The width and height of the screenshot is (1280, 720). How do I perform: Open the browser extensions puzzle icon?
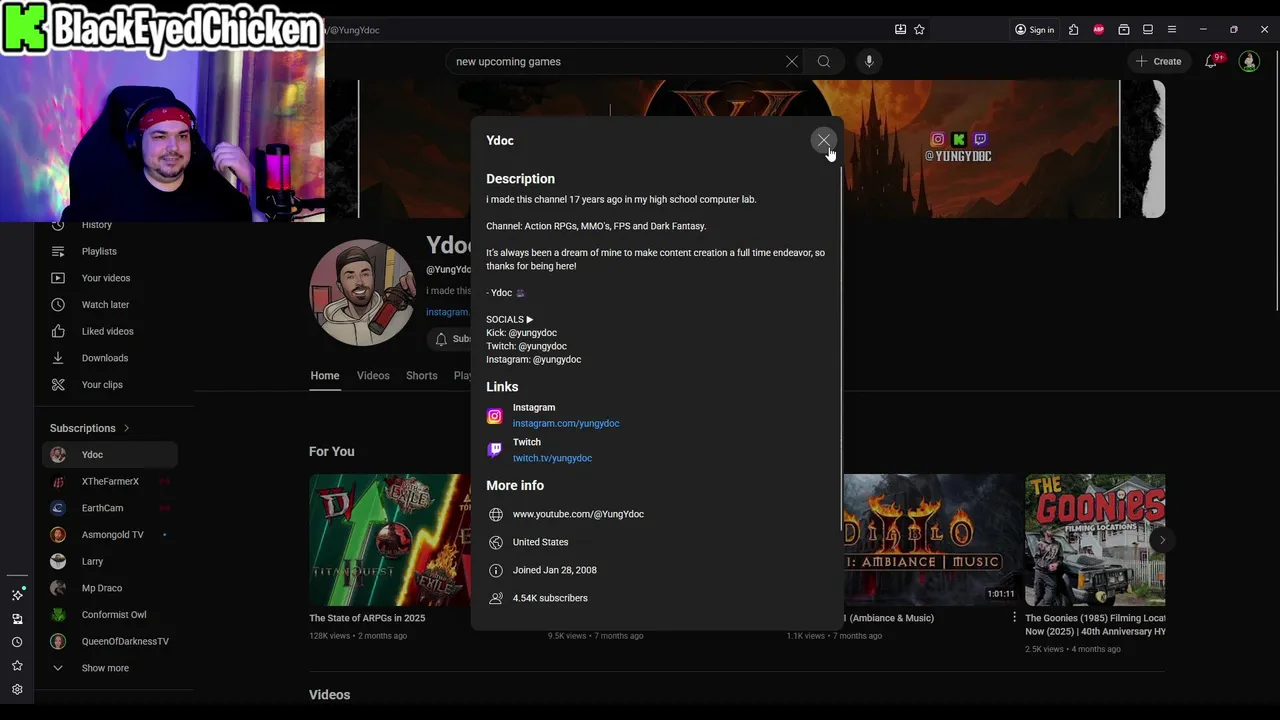(x=1073, y=30)
